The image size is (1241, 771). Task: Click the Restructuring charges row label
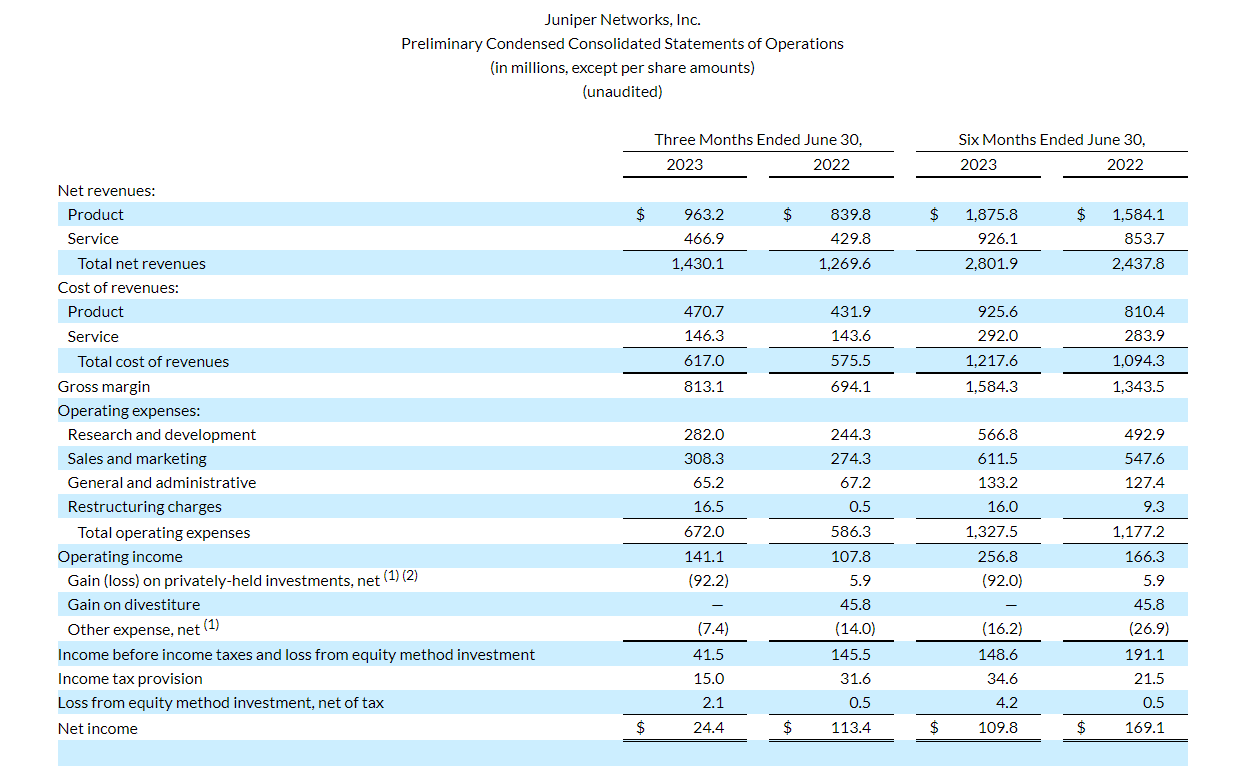[145, 507]
